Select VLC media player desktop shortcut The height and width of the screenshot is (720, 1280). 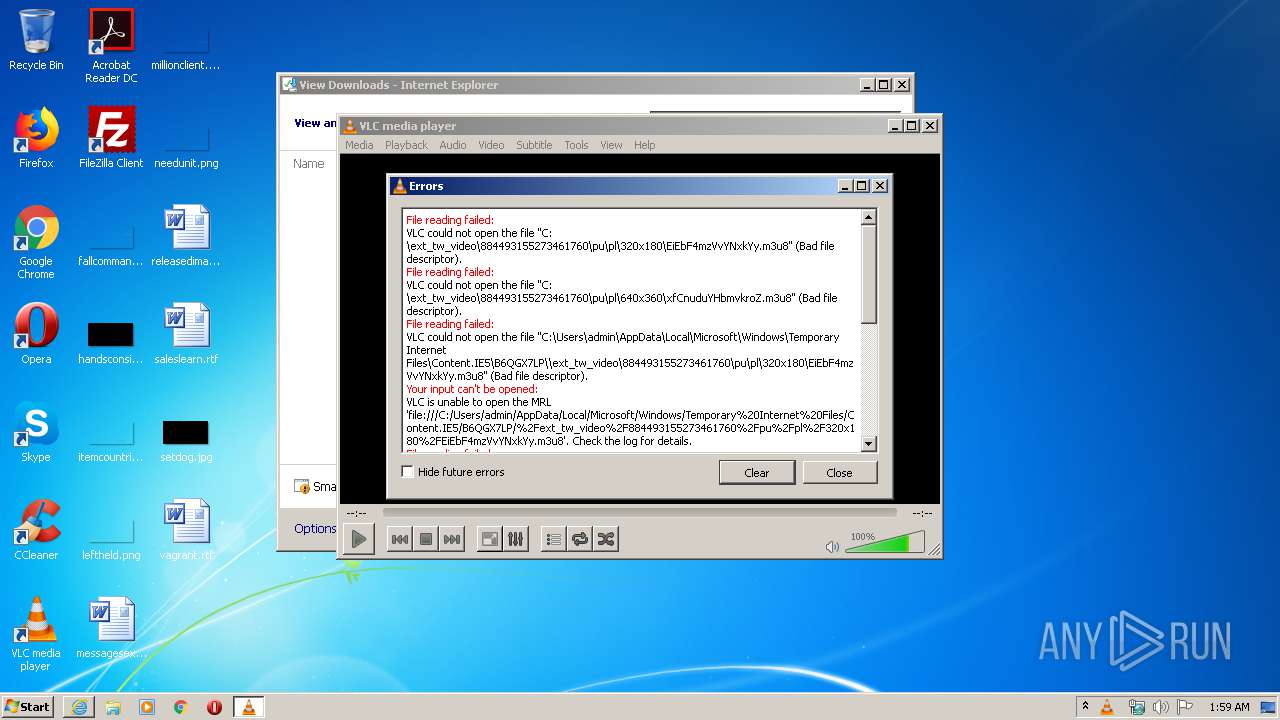point(36,634)
